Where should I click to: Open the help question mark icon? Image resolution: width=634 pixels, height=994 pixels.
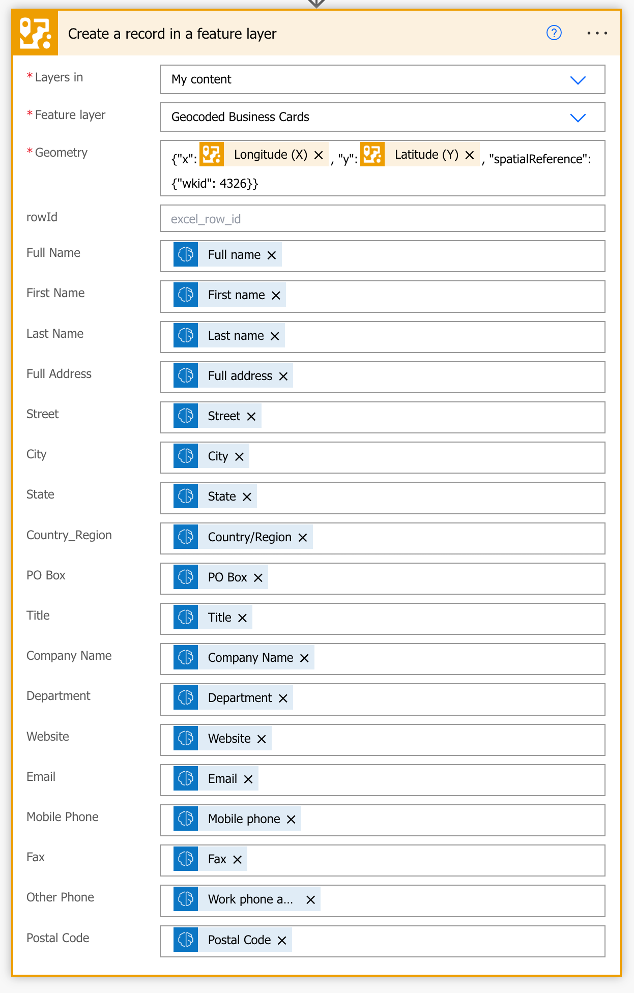[554, 33]
